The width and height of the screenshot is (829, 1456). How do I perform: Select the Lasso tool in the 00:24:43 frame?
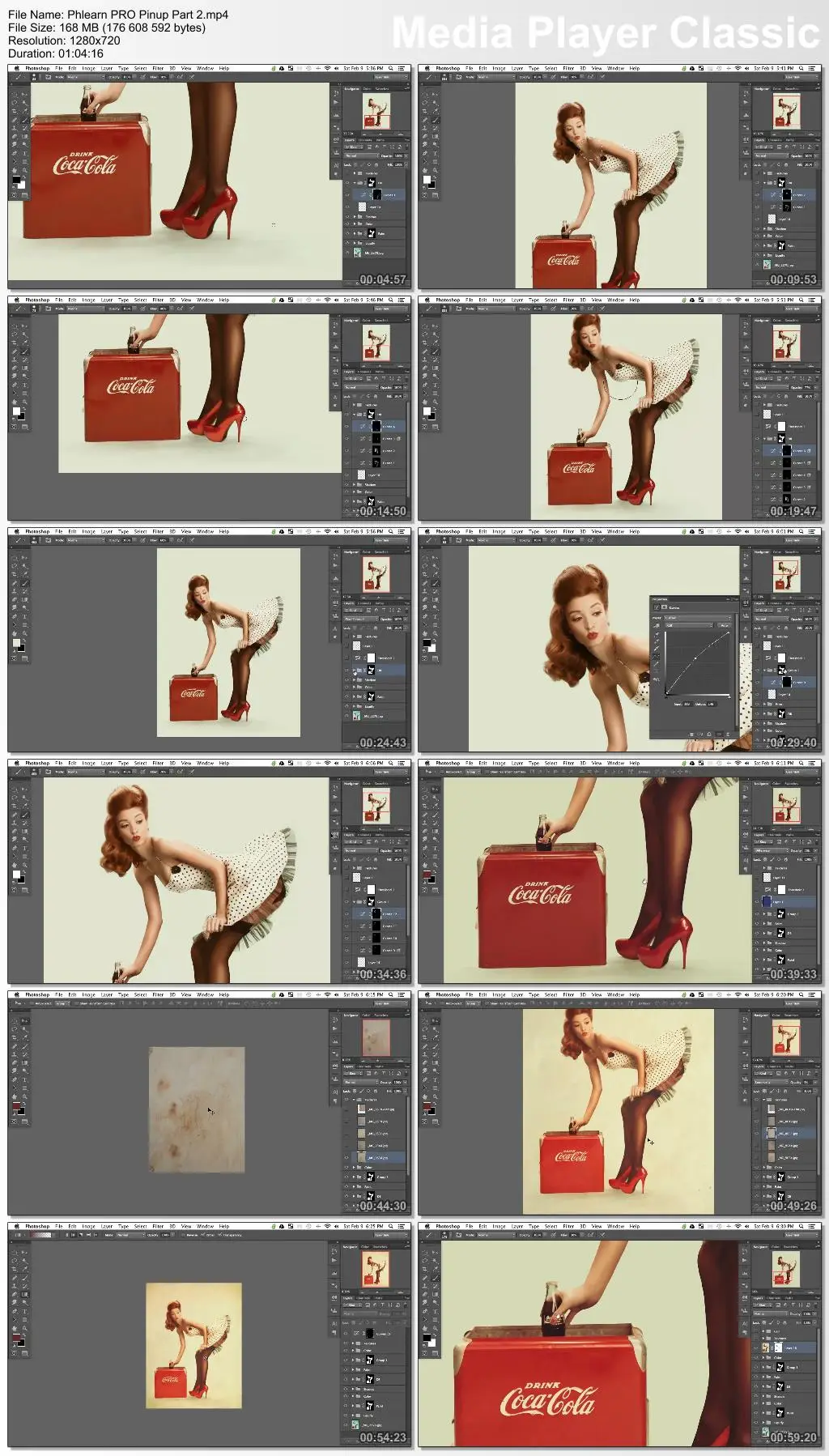[x=15, y=565]
